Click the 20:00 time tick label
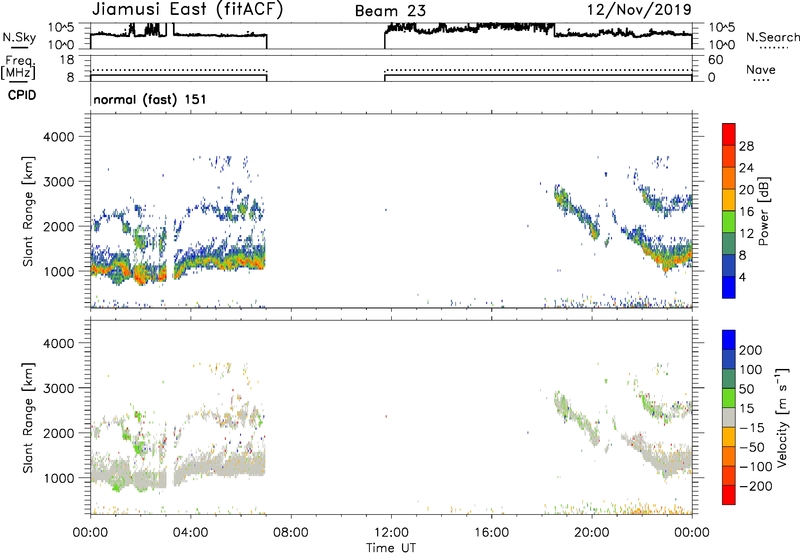Image resolution: width=800 pixels, height=554 pixels. tap(591, 533)
